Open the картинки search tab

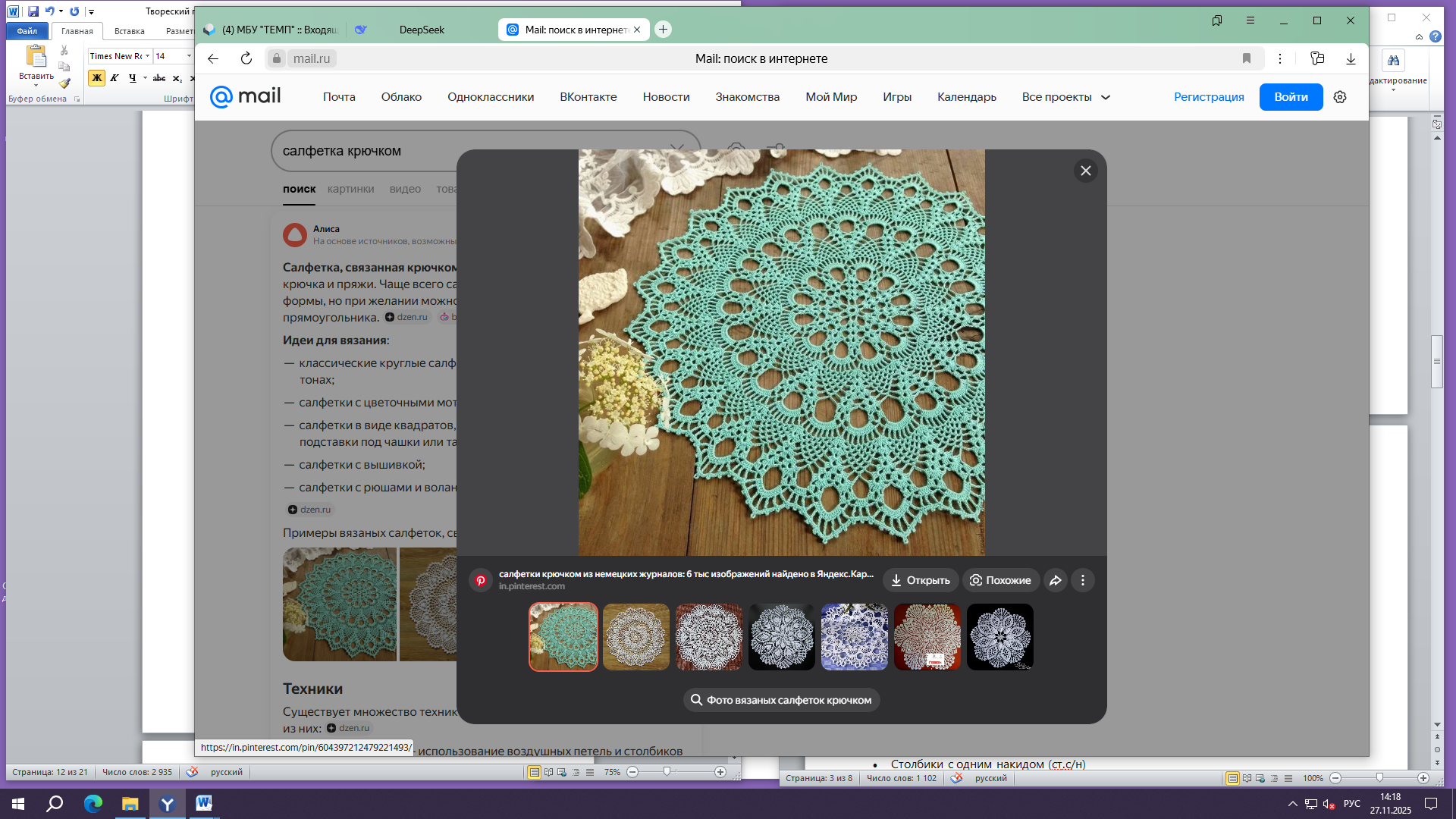(x=350, y=189)
